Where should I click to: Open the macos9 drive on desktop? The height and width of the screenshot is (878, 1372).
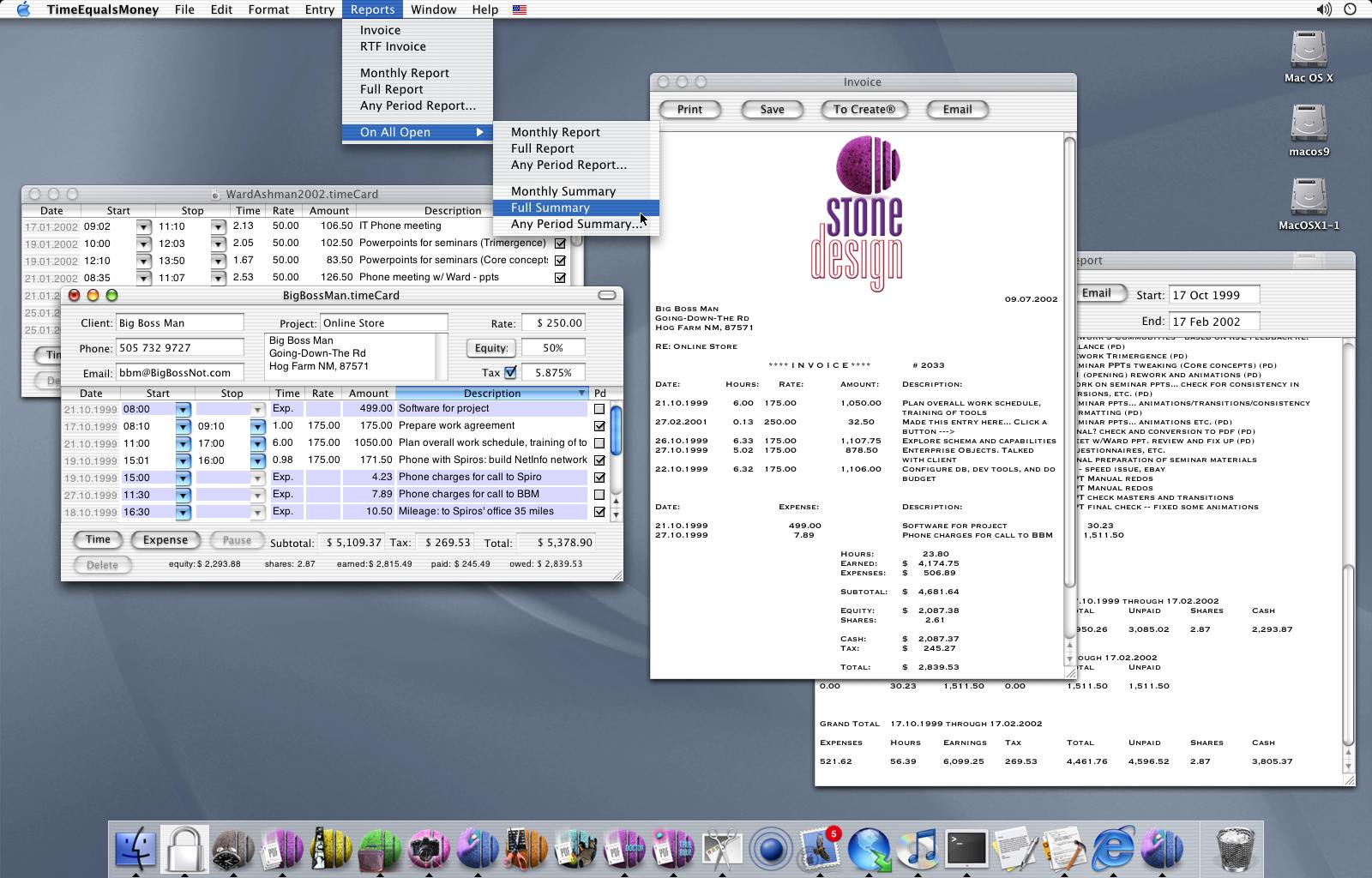click(x=1309, y=130)
